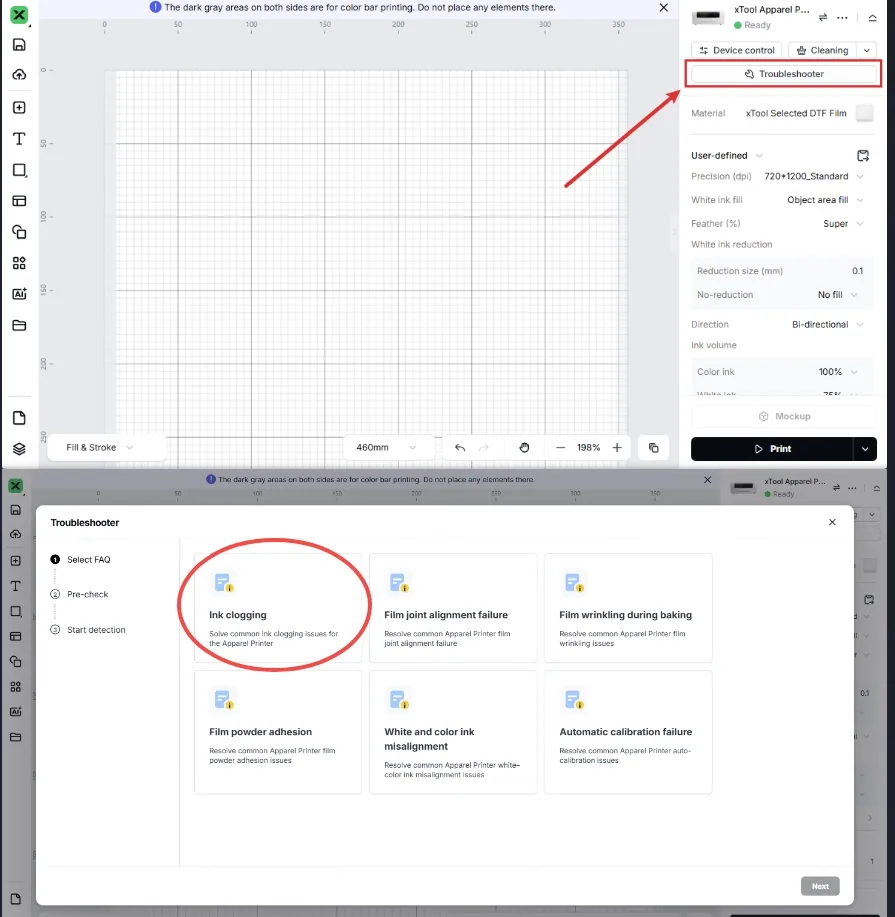Select the Text tool in lower window sidebar

pyautogui.click(x=16, y=586)
